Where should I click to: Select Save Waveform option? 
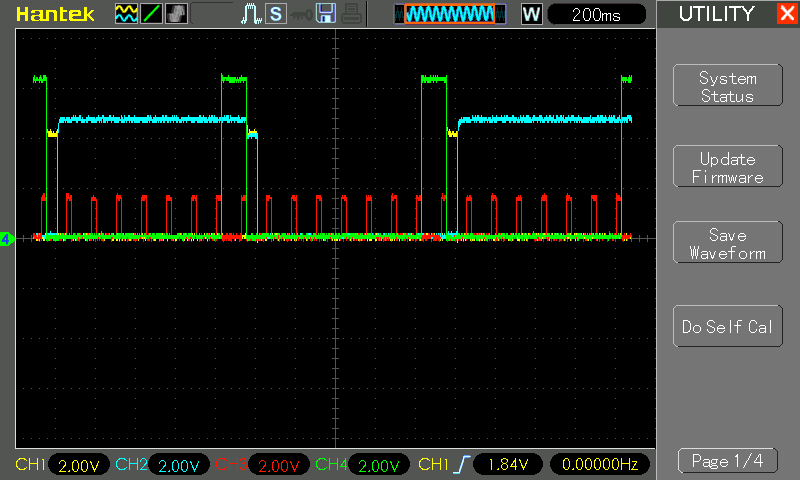pos(727,243)
